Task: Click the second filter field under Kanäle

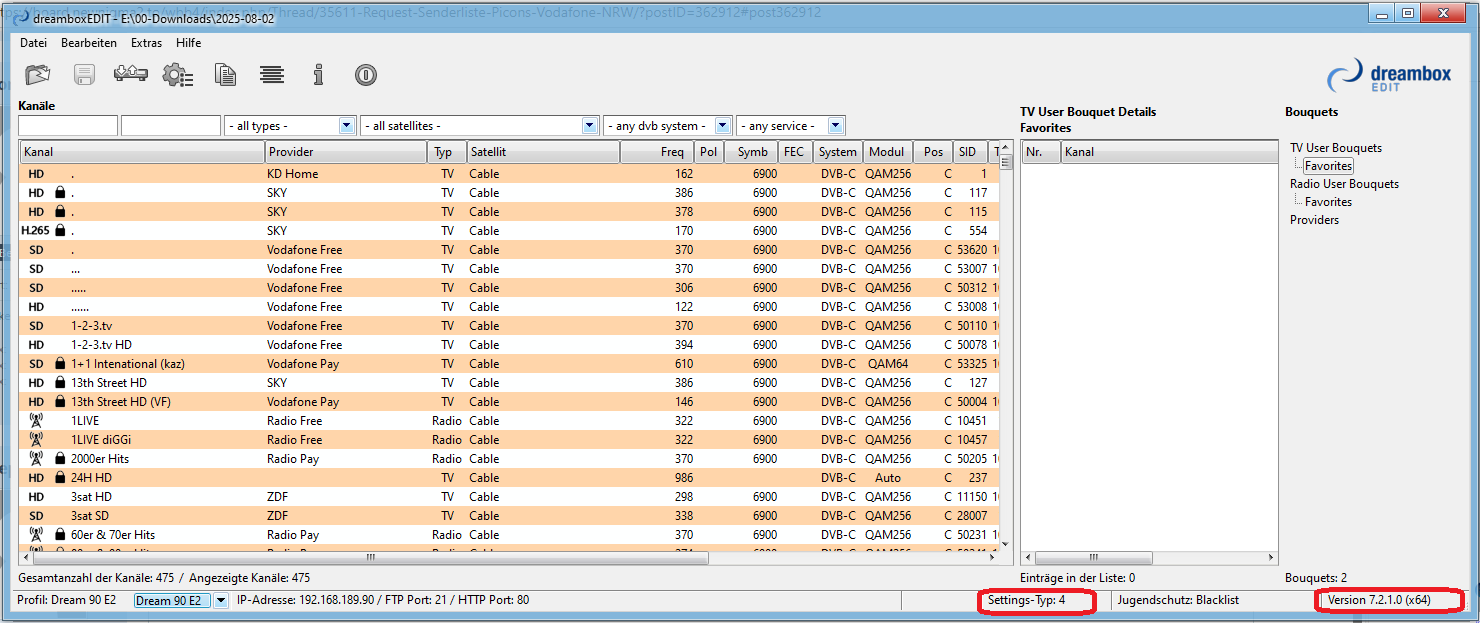Action: click(x=171, y=126)
